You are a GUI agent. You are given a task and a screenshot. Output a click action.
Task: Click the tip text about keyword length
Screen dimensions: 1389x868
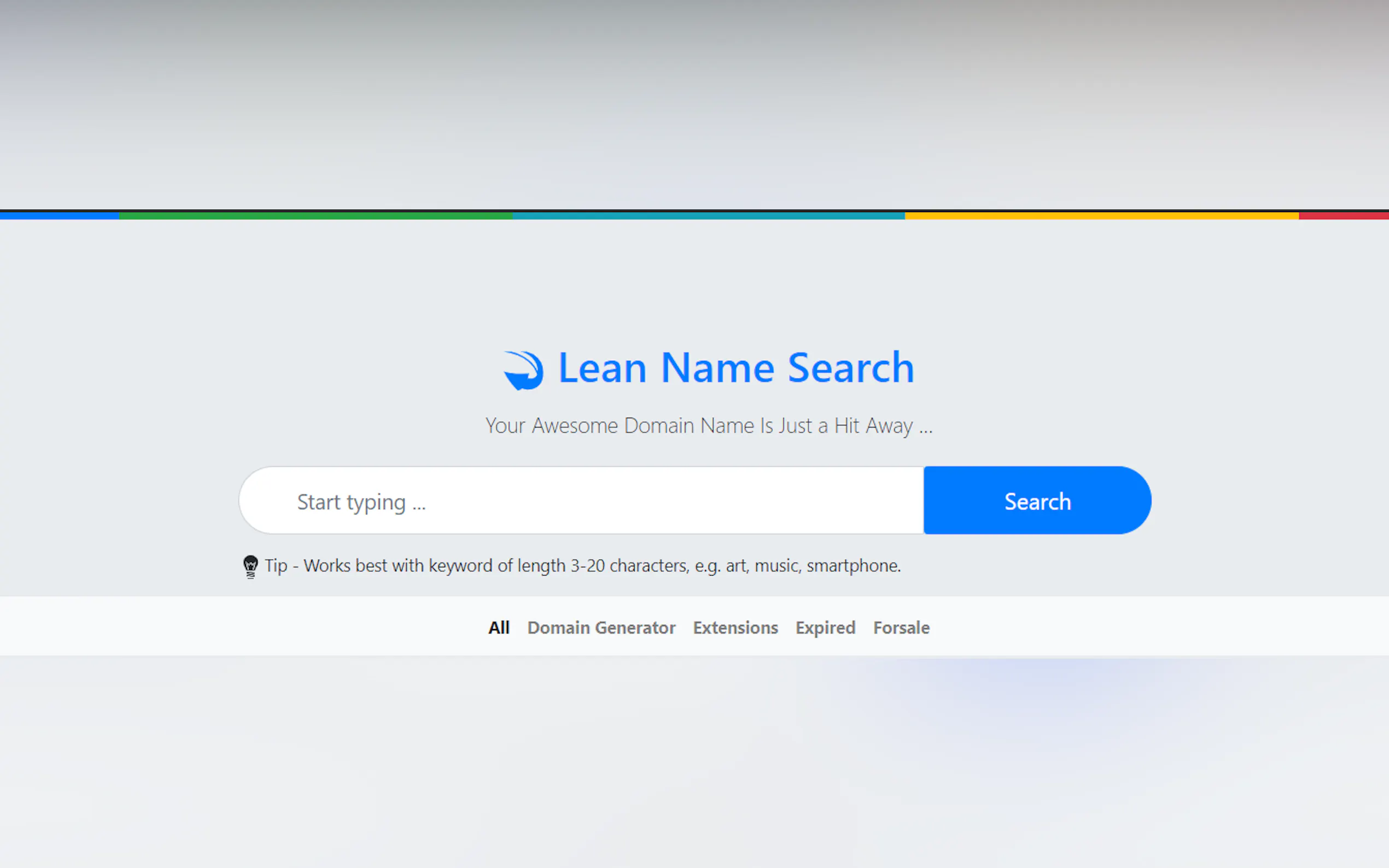pyautogui.click(x=583, y=566)
